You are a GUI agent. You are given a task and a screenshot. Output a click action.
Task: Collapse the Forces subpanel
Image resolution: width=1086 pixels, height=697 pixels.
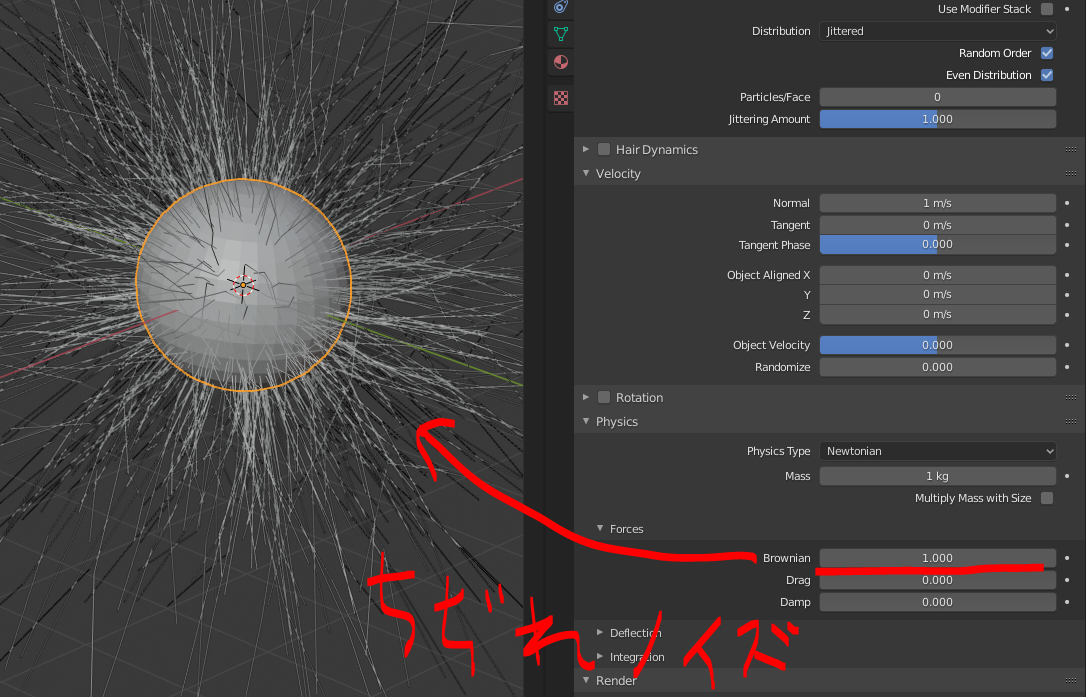tap(600, 529)
